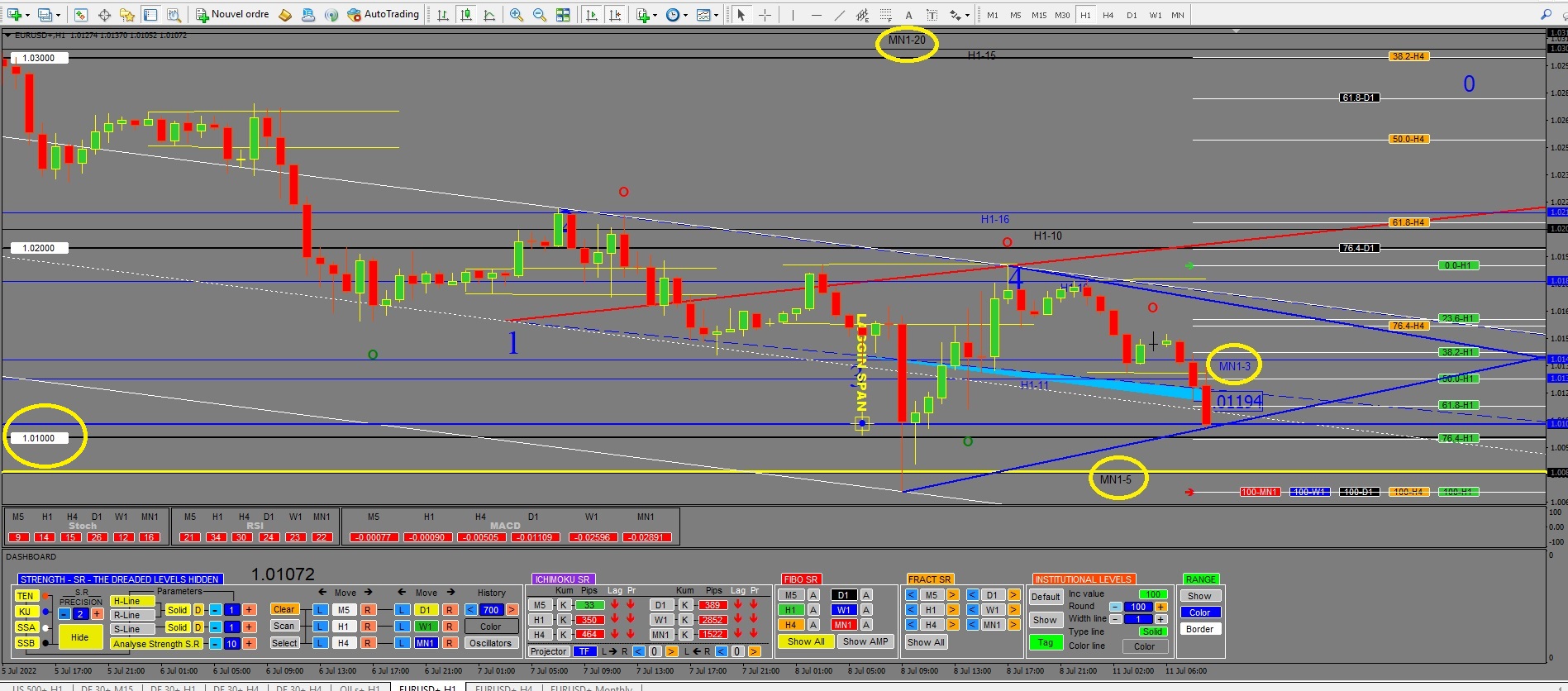Toggle chart auto scroll icon
The height and width of the screenshot is (691, 1568).
point(592,15)
